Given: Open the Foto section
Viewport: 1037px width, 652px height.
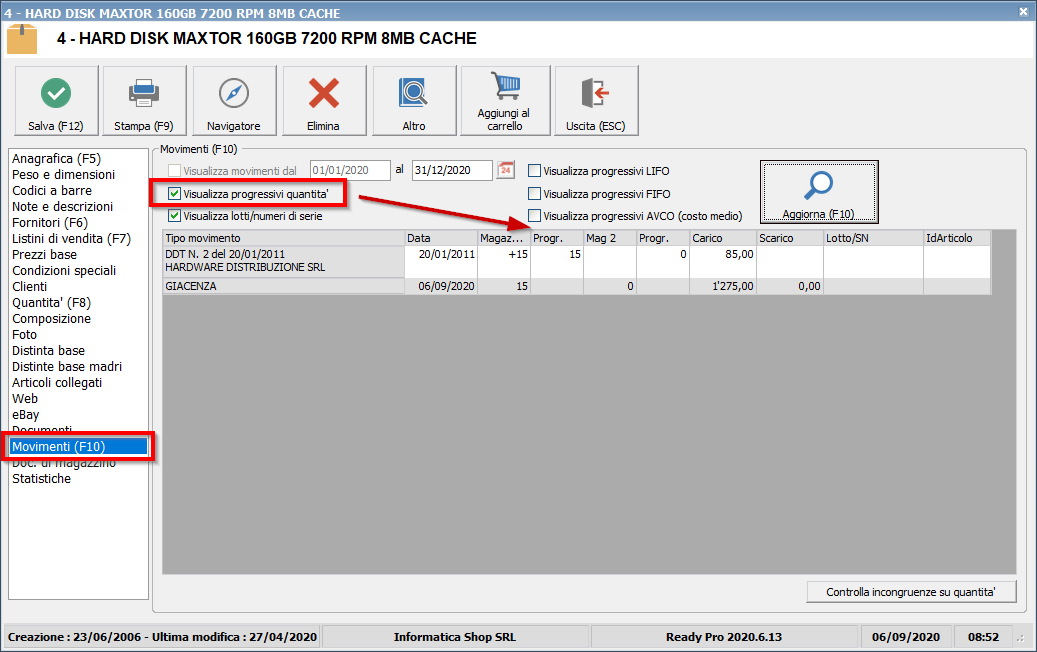Looking at the screenshot, I should (24, 335).
